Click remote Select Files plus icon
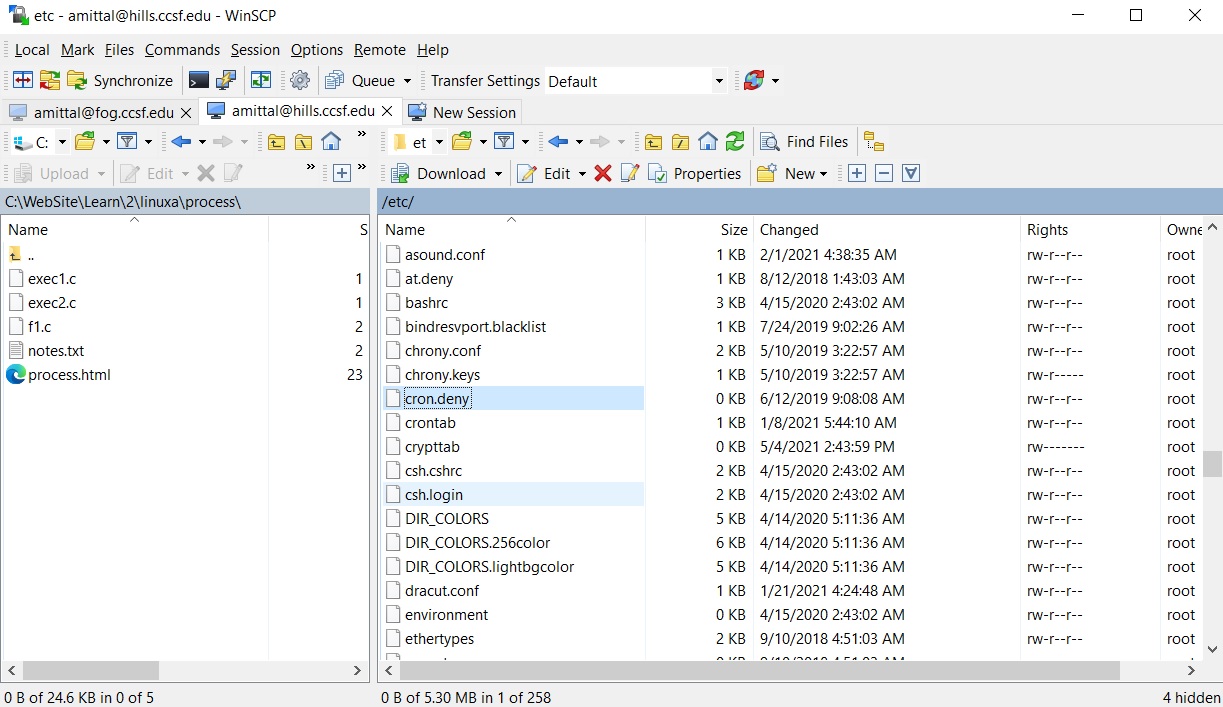This screenshot has width=1223, height=707. click(x=857, y=174)
